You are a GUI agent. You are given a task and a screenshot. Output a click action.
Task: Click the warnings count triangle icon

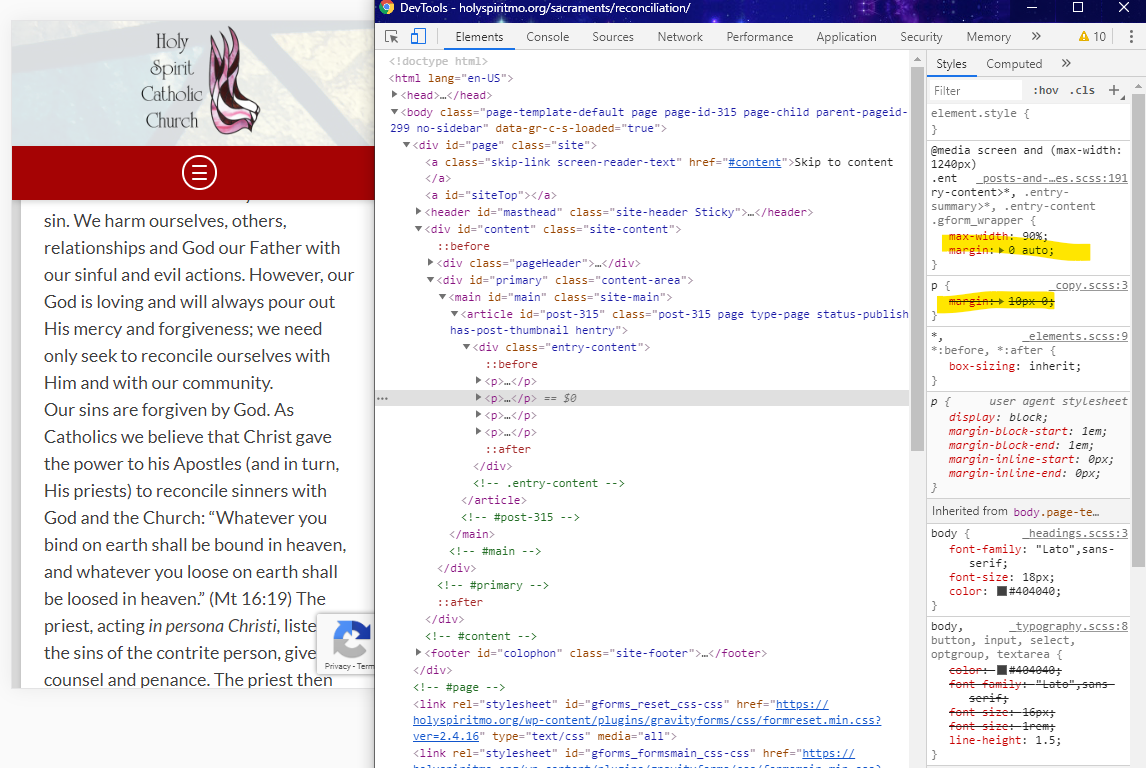coord(1084,37)
